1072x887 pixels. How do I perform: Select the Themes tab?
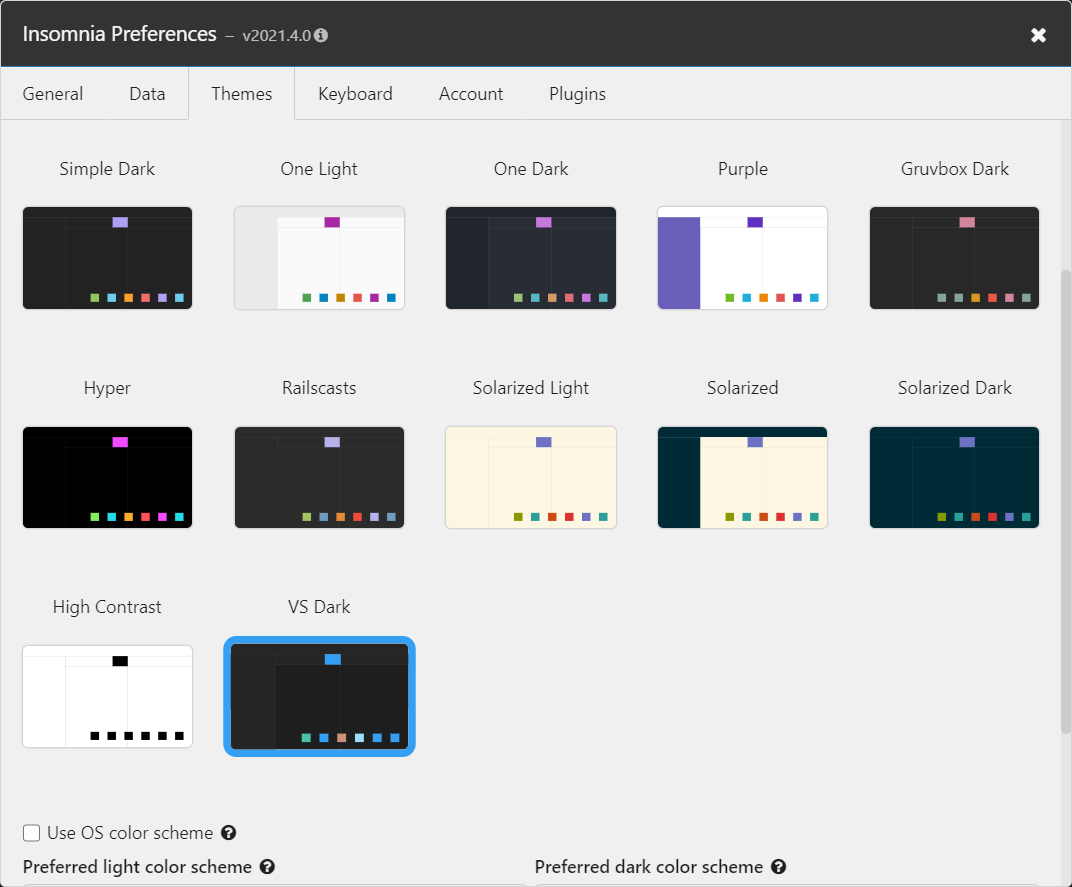[241, 94]
